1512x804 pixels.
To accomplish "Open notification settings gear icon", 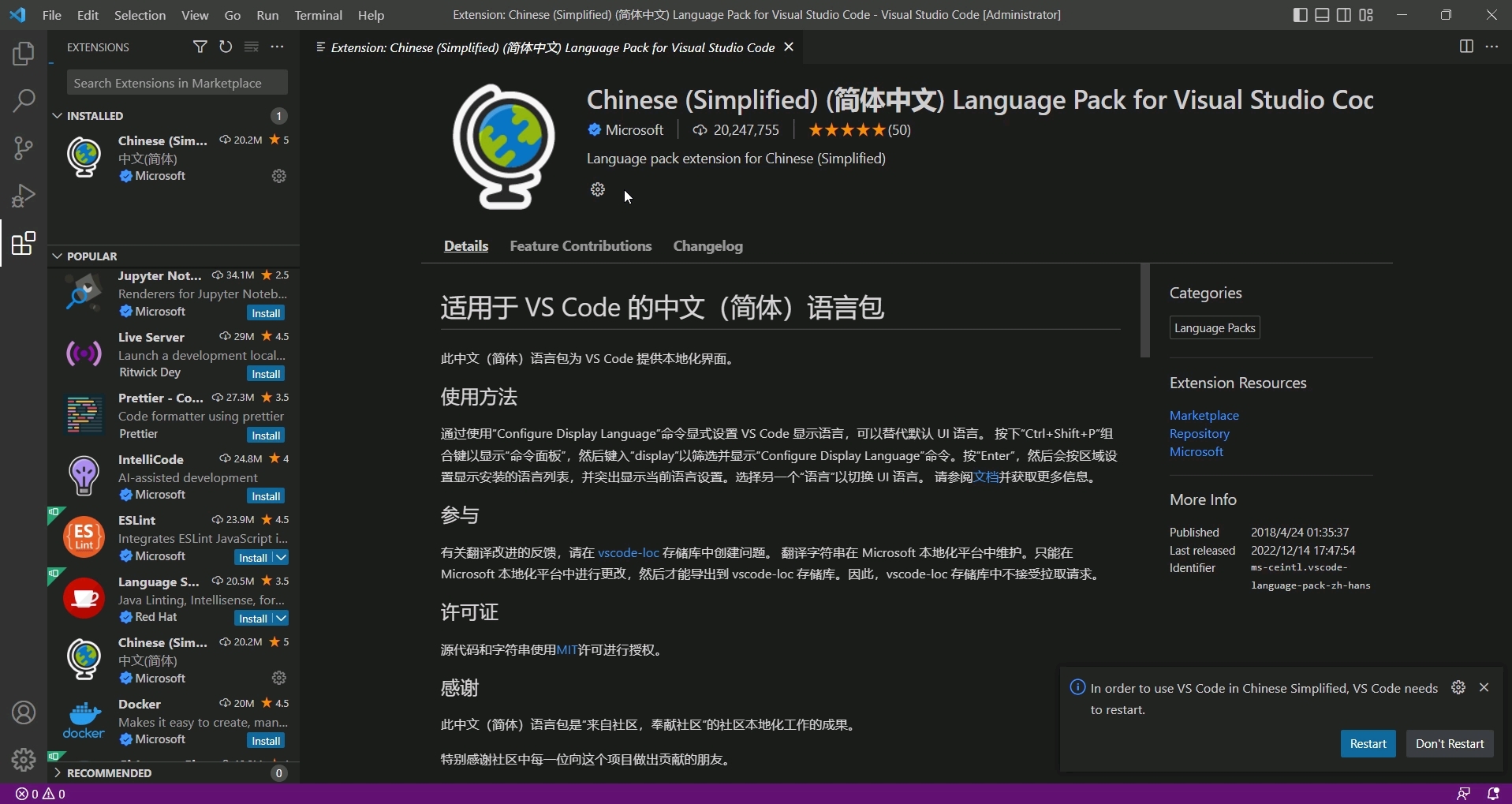I will [1458, 687].
